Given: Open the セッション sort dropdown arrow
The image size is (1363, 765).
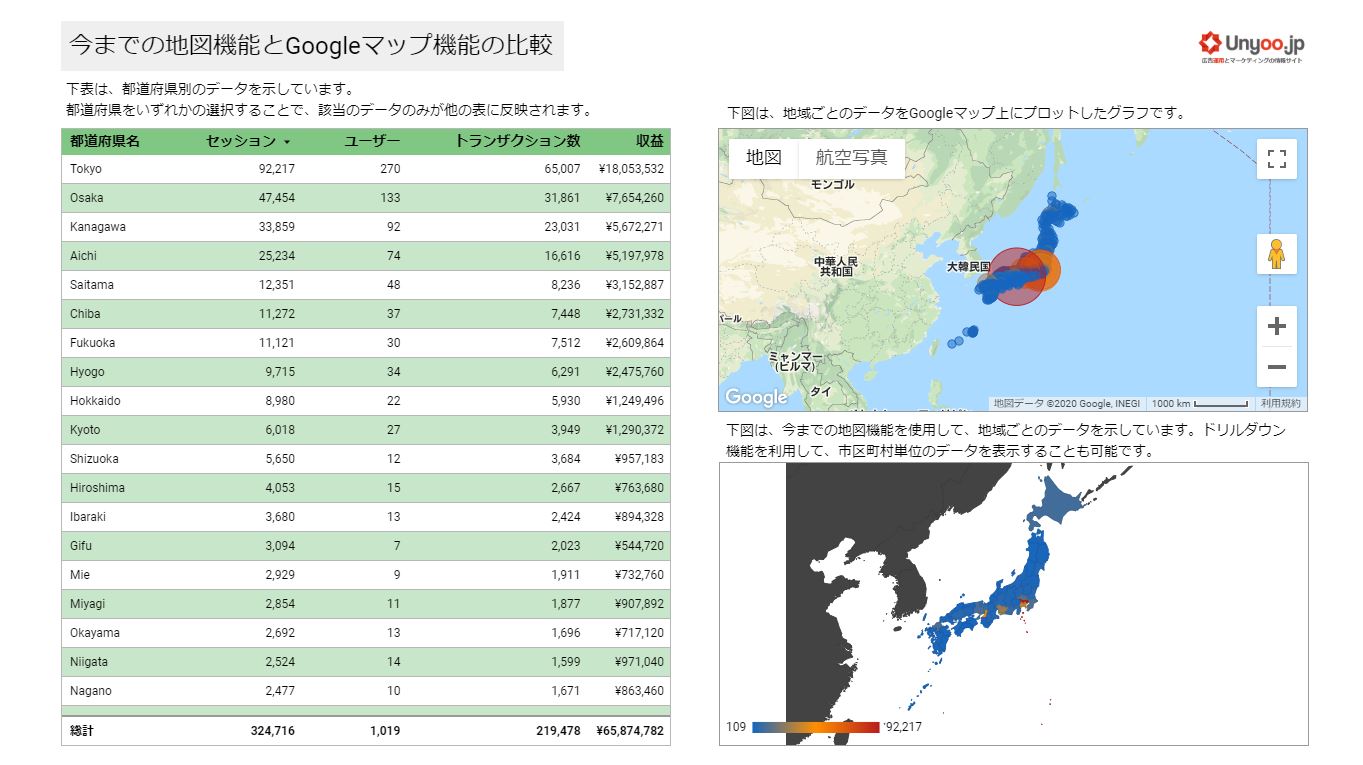Looking at the screenshot, I should pyautogui.click(x=287, y=142).
